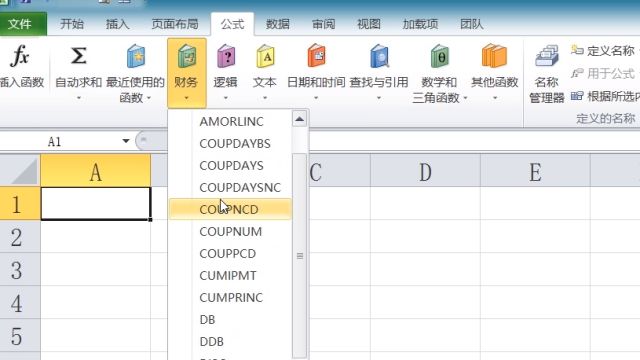Select the highlighted COUPNCD function
Screen dimensions: 640x360
coord(231,209)
